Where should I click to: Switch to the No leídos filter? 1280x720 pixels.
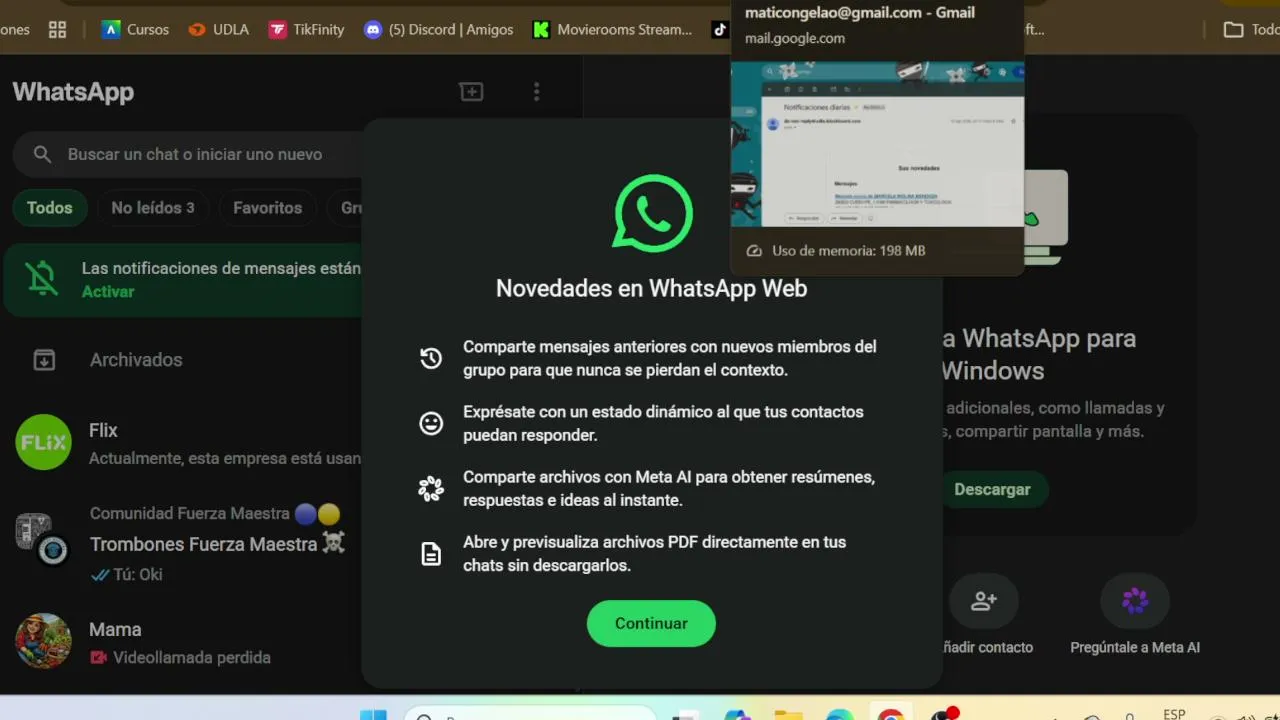point(153,208)
